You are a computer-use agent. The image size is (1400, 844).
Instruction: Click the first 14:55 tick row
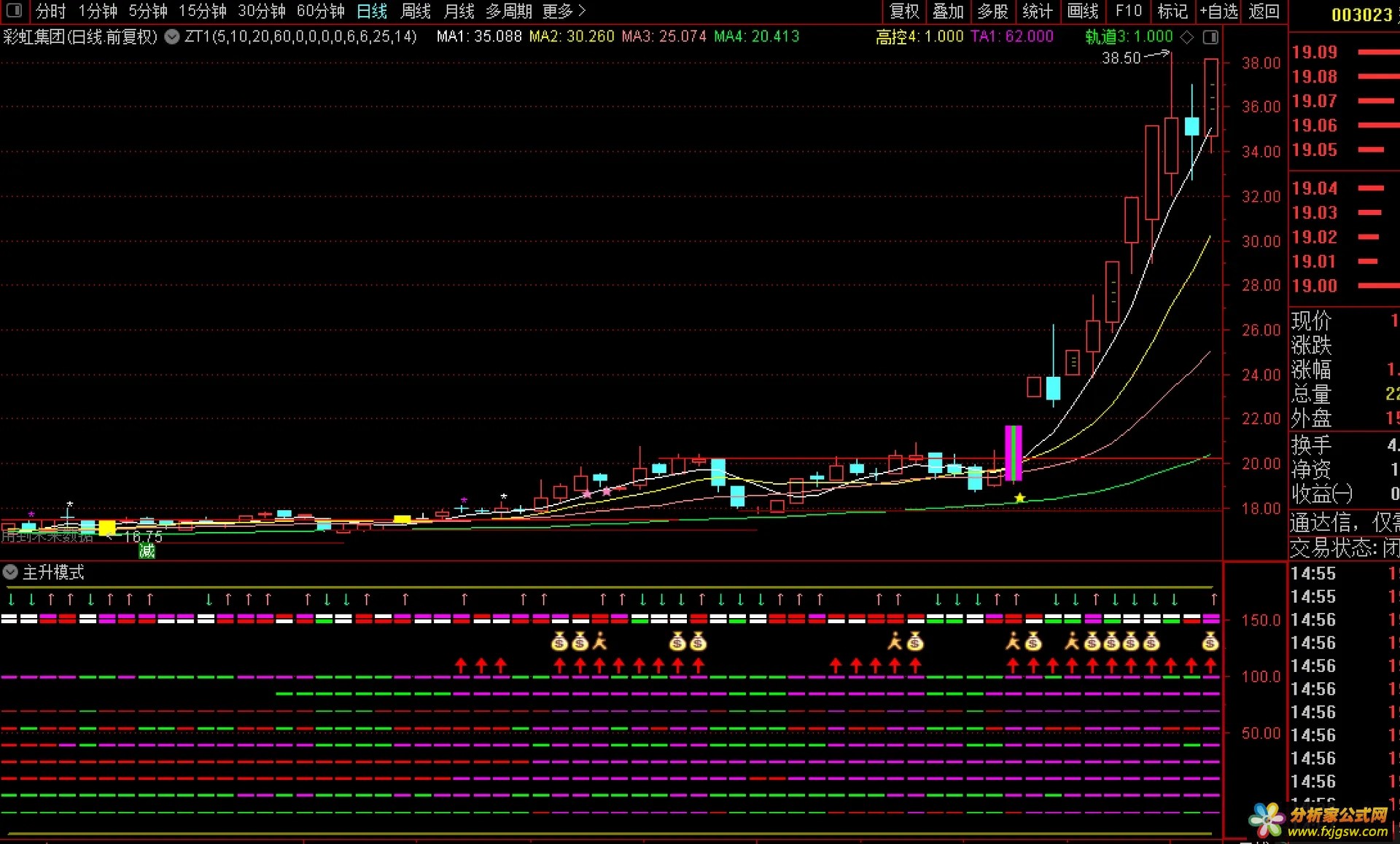pyautogui.click(x=1345, y=574)
